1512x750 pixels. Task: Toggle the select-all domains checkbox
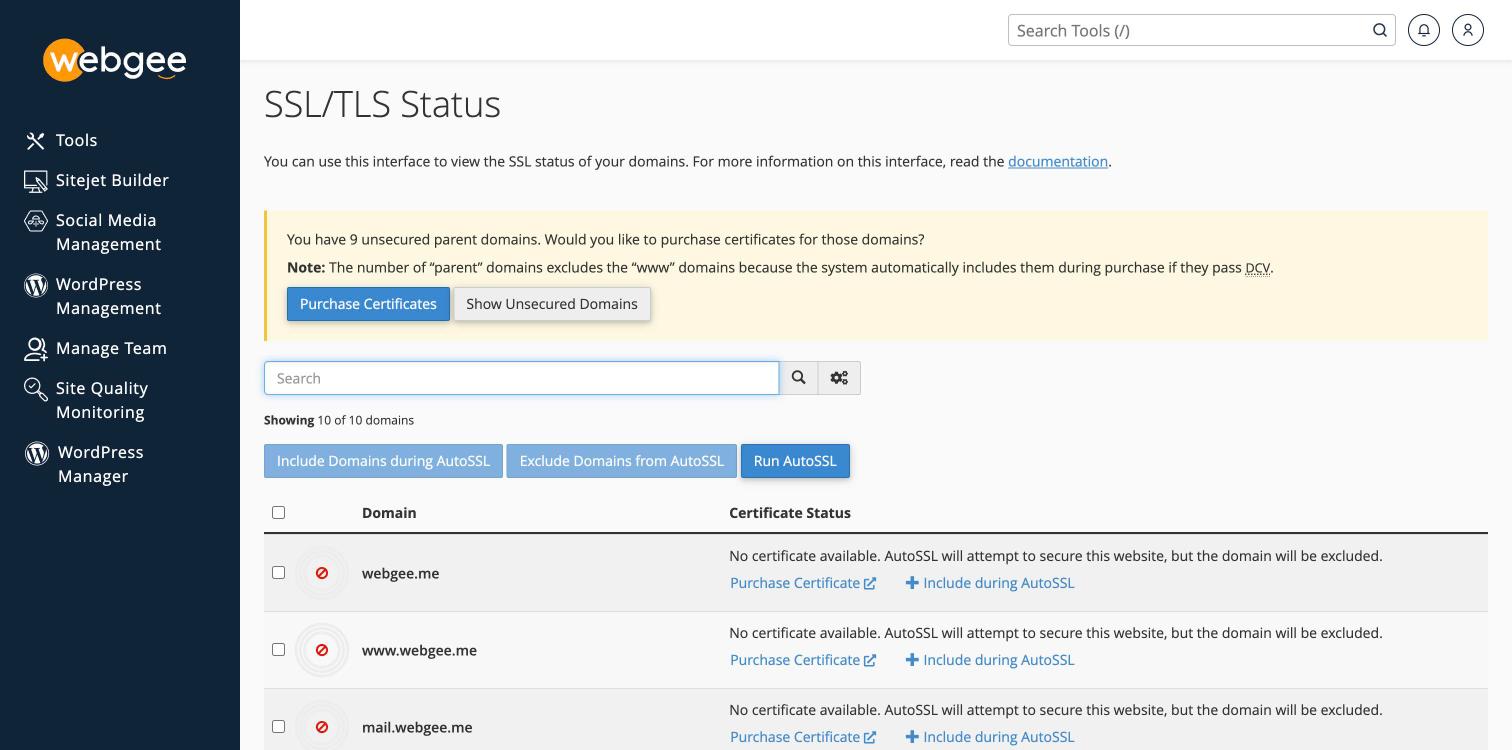(278, 513)
